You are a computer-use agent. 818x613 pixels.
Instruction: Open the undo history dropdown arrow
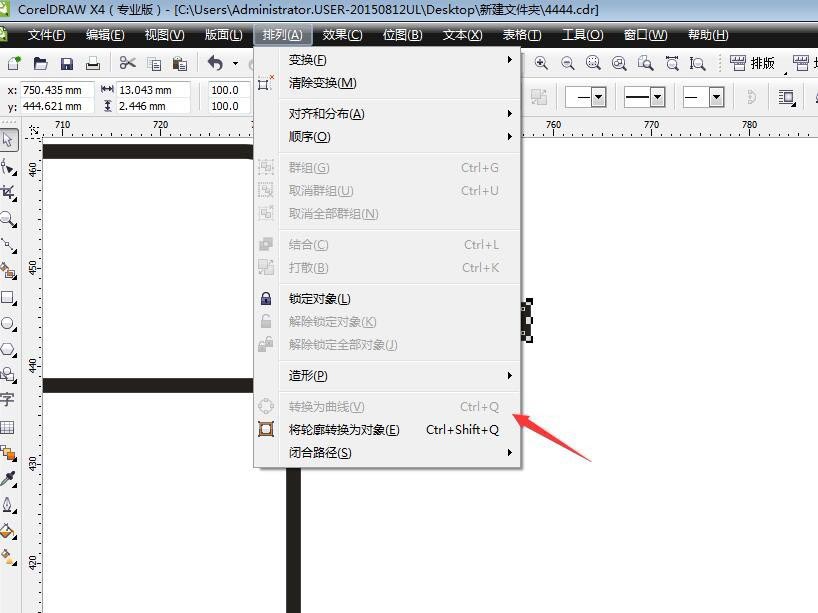(235, 64)
